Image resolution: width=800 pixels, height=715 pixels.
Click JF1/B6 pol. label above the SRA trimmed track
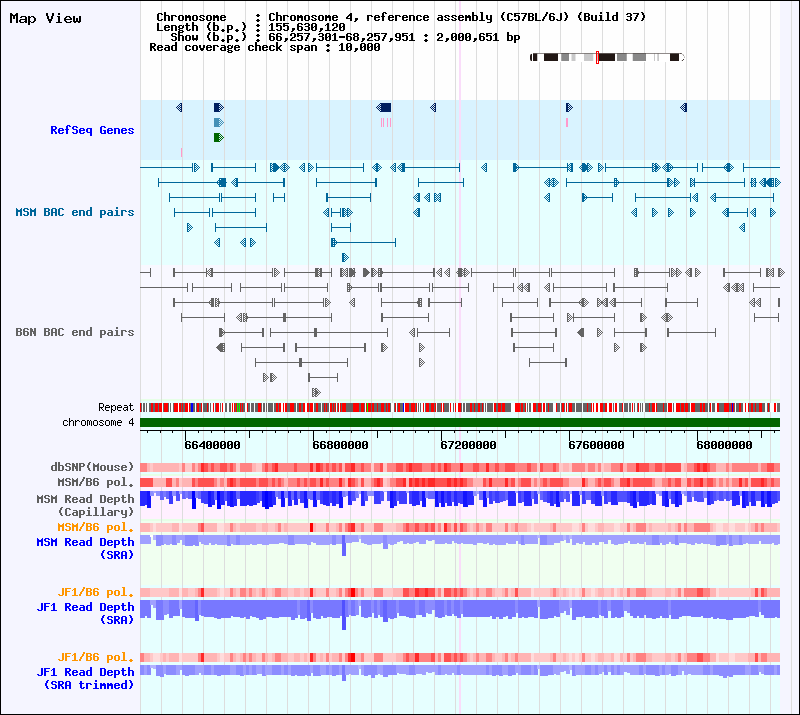click(95, 657)
